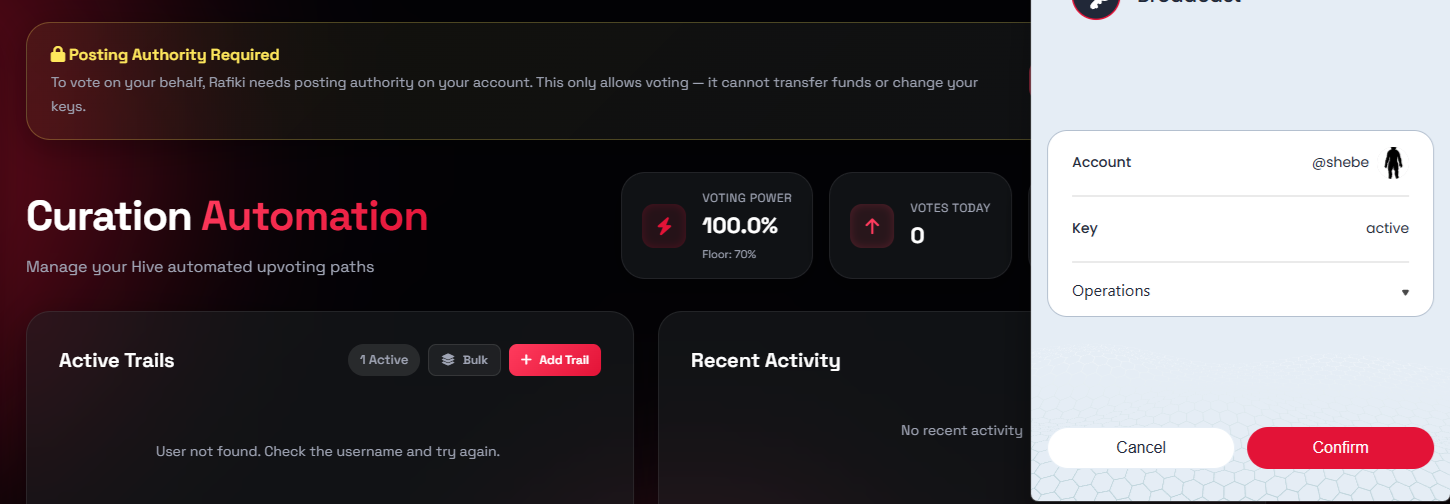Confirm the broadcast transaction
This screenshot has width=1450, height=504.
pyautogui.click(x=1340, y=447)
